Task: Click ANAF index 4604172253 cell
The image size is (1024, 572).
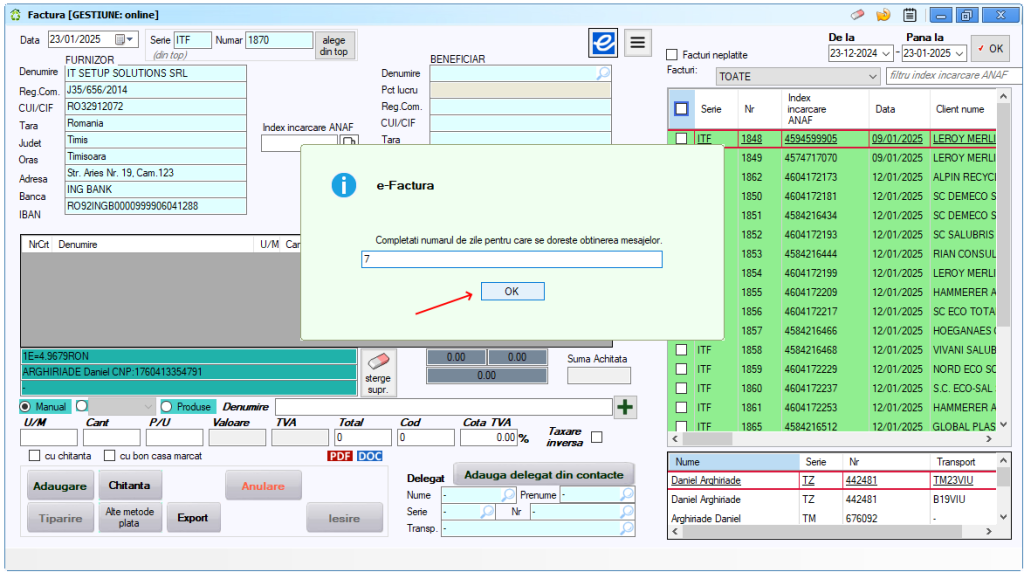Action: click(810, 407)
